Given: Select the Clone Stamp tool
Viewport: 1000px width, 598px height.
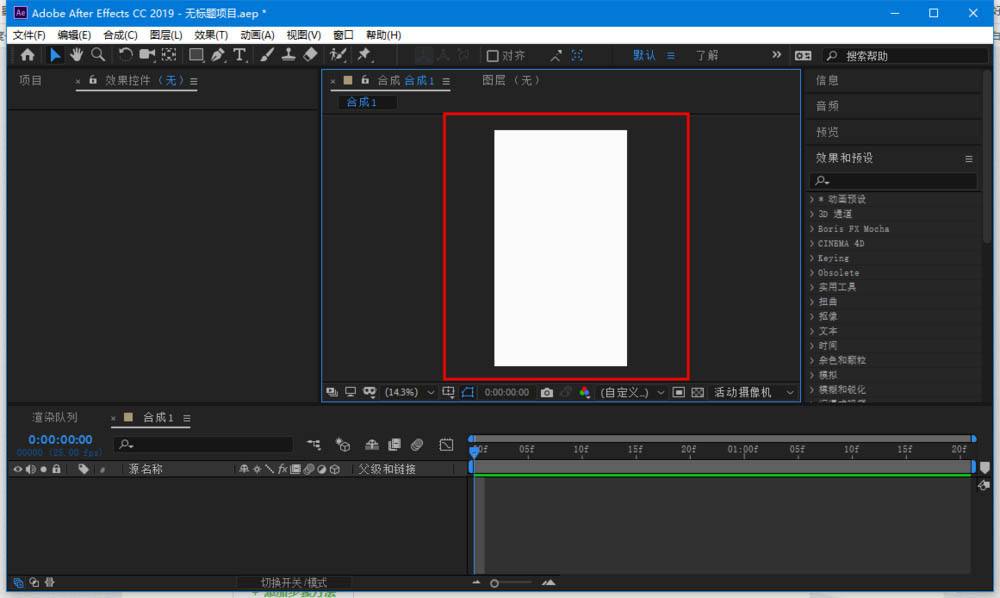Looking at the screenshot, I should click(x=288, y=55).
